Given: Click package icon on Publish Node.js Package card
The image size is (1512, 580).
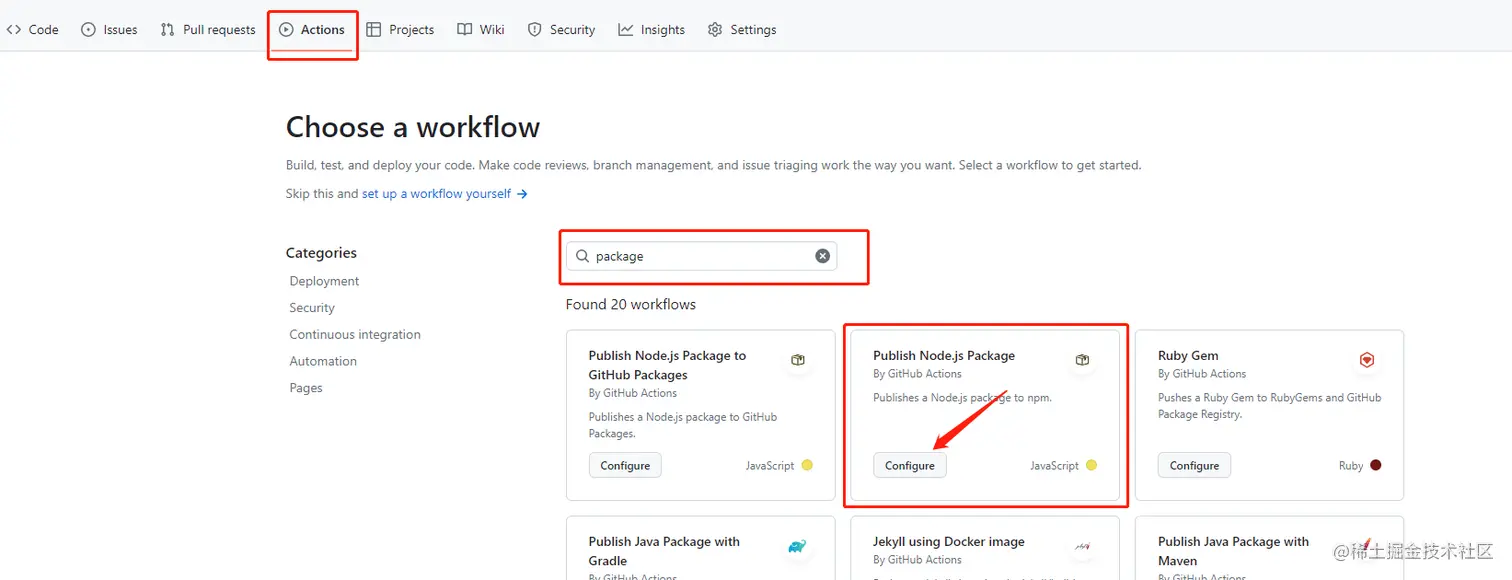Looking at the screenshot, I should click(x=1082, y=360).
